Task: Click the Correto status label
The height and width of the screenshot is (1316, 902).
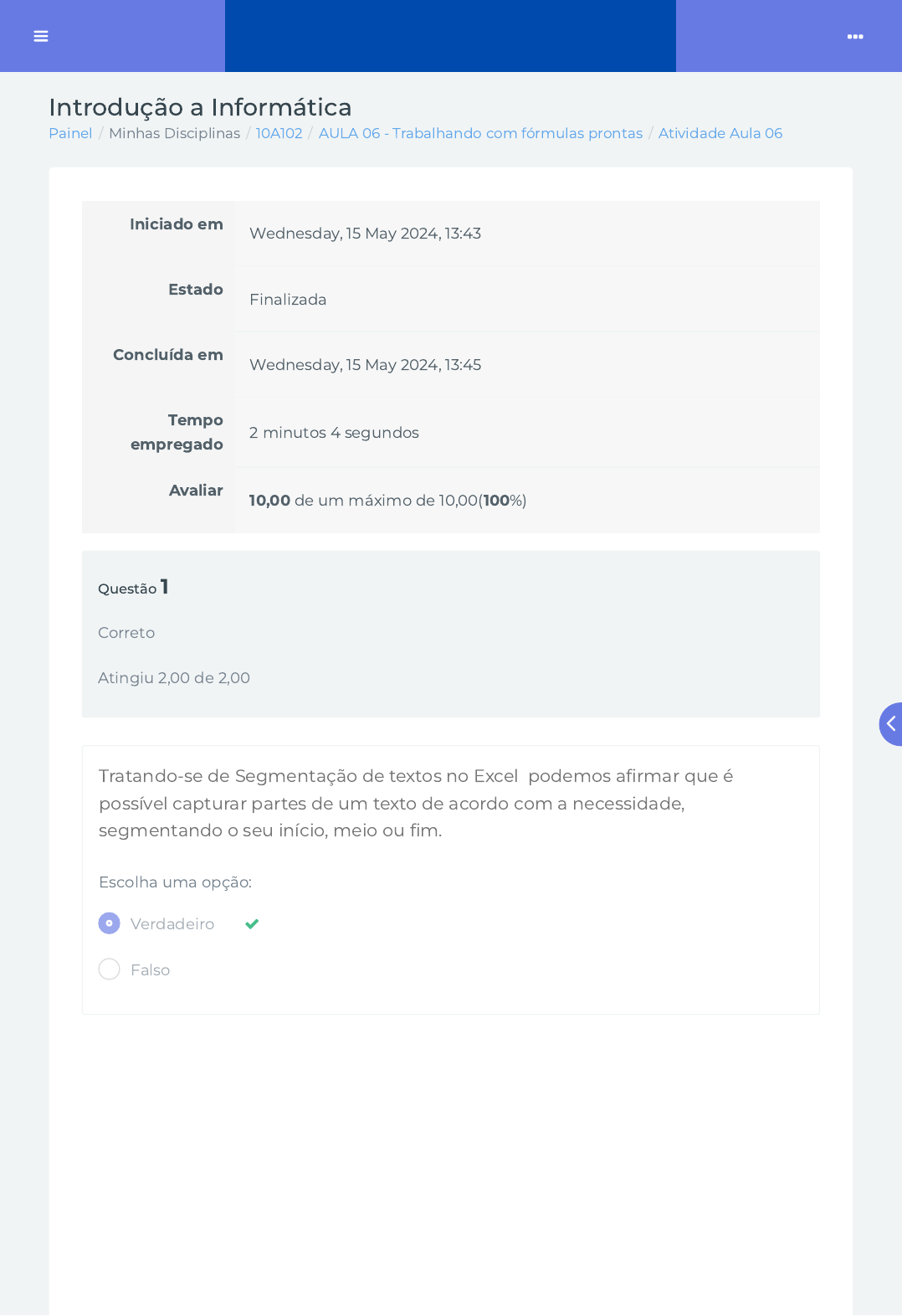Action: pos(126,633)
